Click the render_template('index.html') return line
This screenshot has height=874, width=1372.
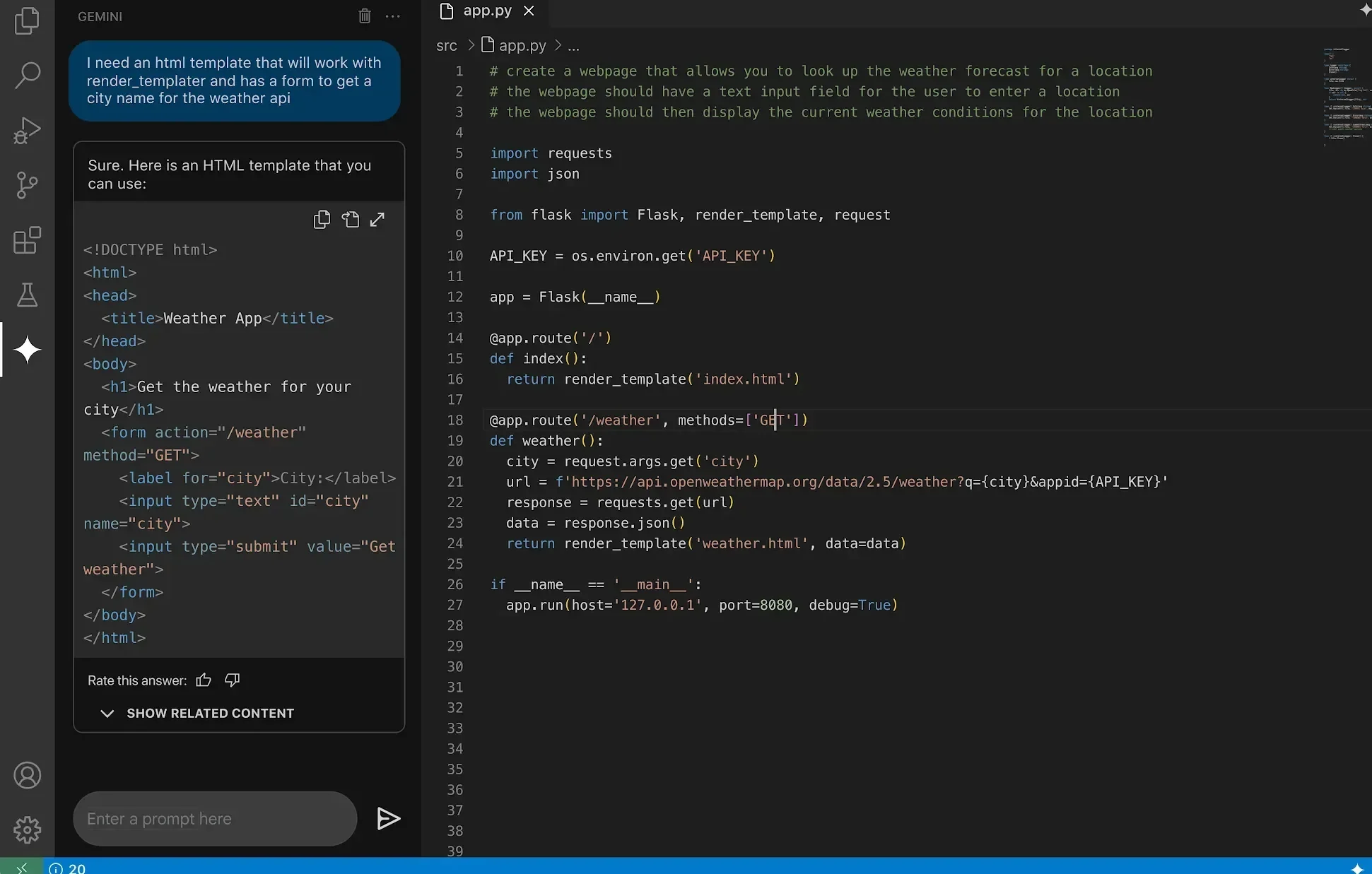click(652, 379)
